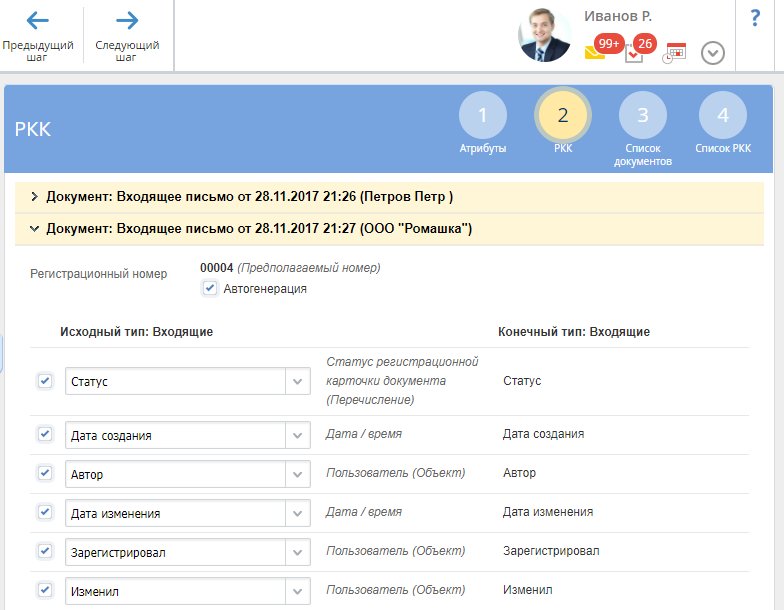This screenshot has height=610, width=784.
Task: Open tasks icon with 26 badge
Action: (634, 53)
